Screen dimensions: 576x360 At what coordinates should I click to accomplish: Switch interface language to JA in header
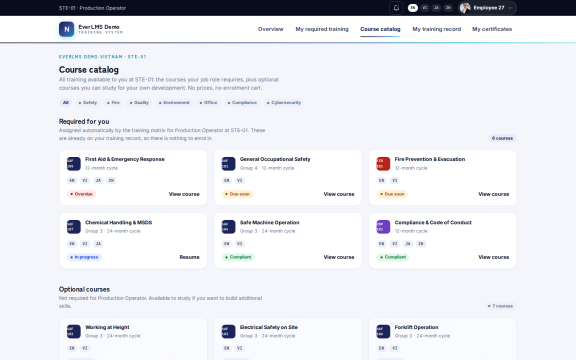[x=436, y=8]
